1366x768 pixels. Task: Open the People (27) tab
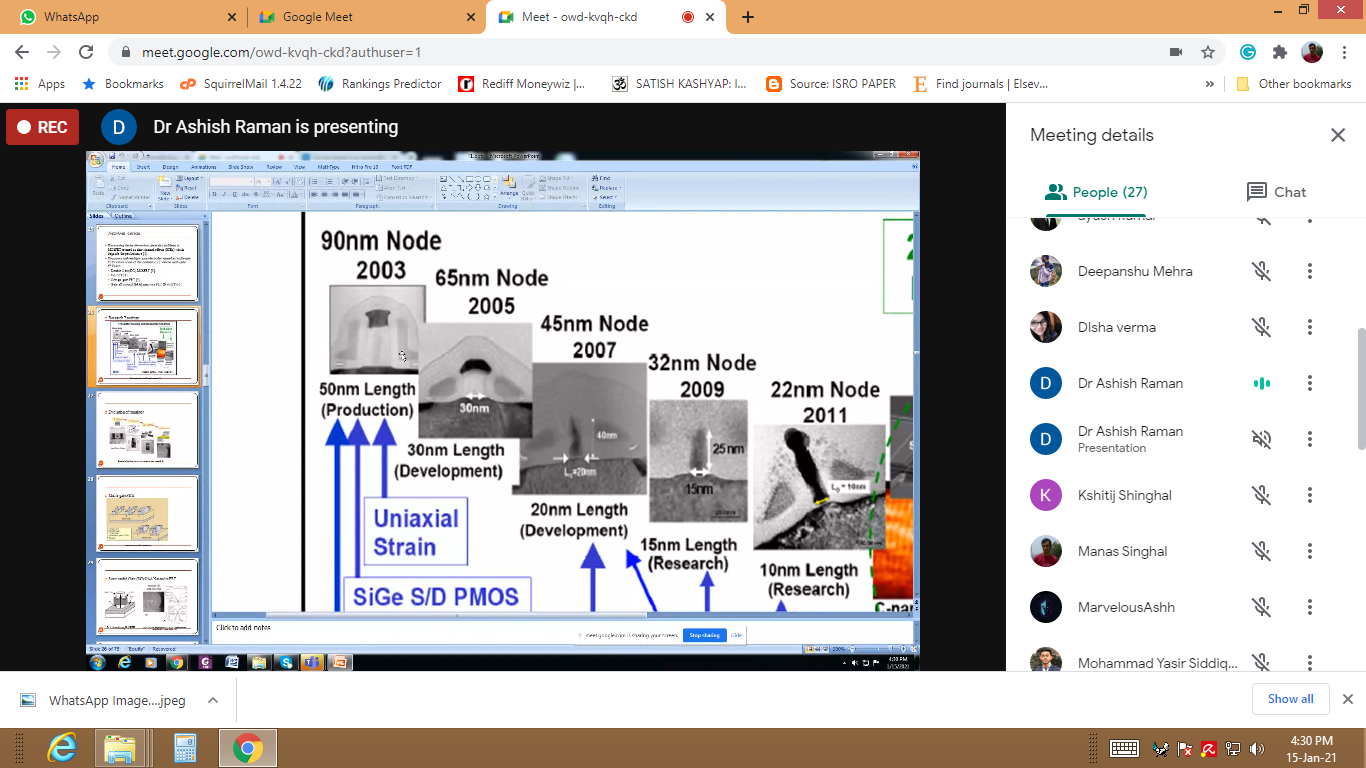coord(1095,192)
